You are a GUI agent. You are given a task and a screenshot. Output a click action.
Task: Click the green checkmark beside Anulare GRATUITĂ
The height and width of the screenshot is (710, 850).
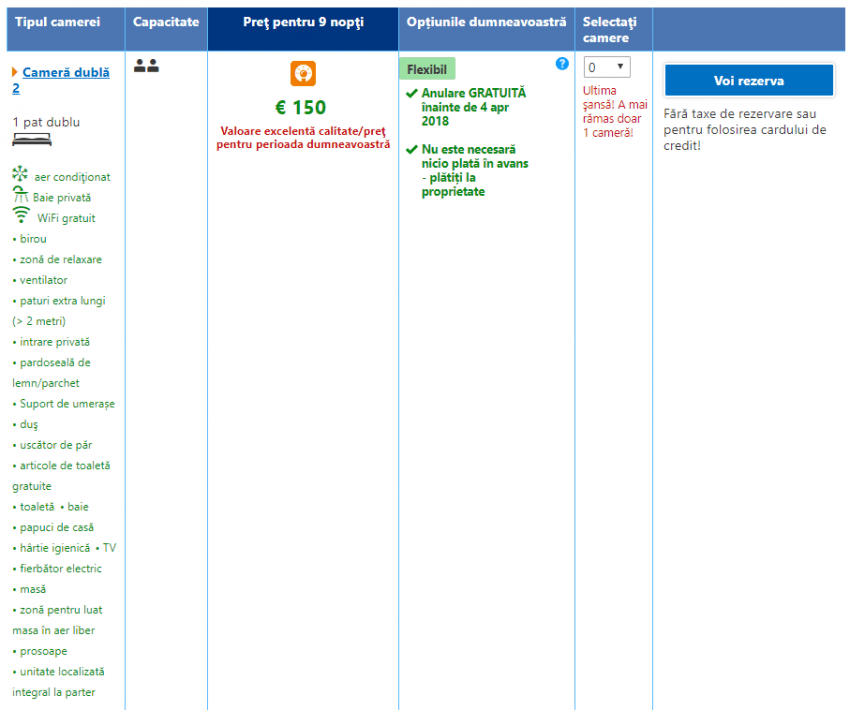point(411,93)
